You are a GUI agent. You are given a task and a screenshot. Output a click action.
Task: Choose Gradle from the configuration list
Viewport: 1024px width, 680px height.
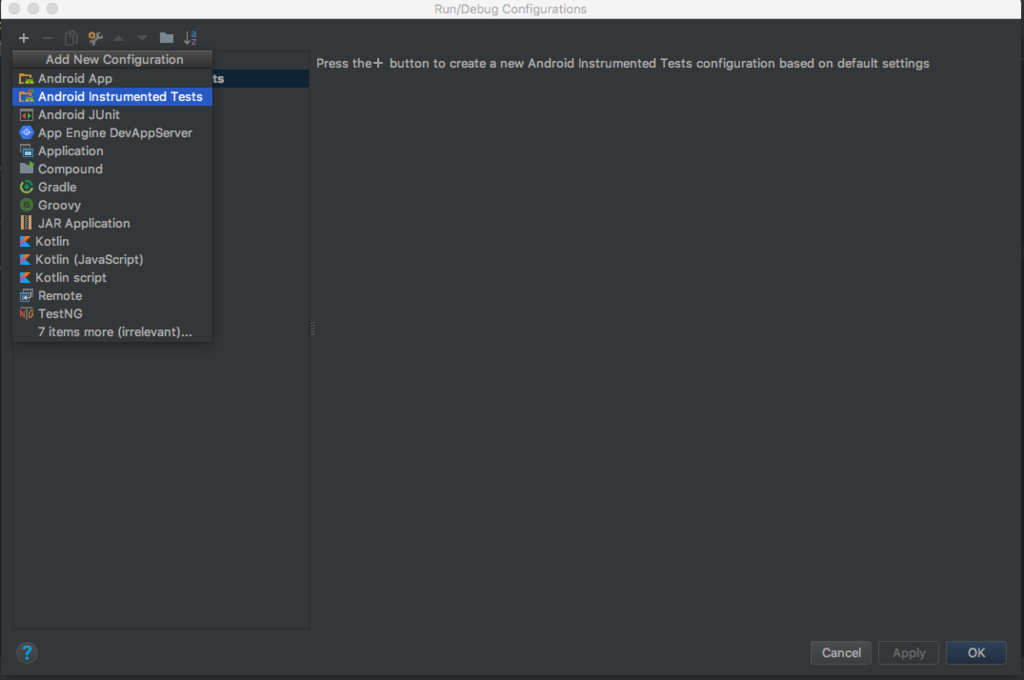(112, 187)
